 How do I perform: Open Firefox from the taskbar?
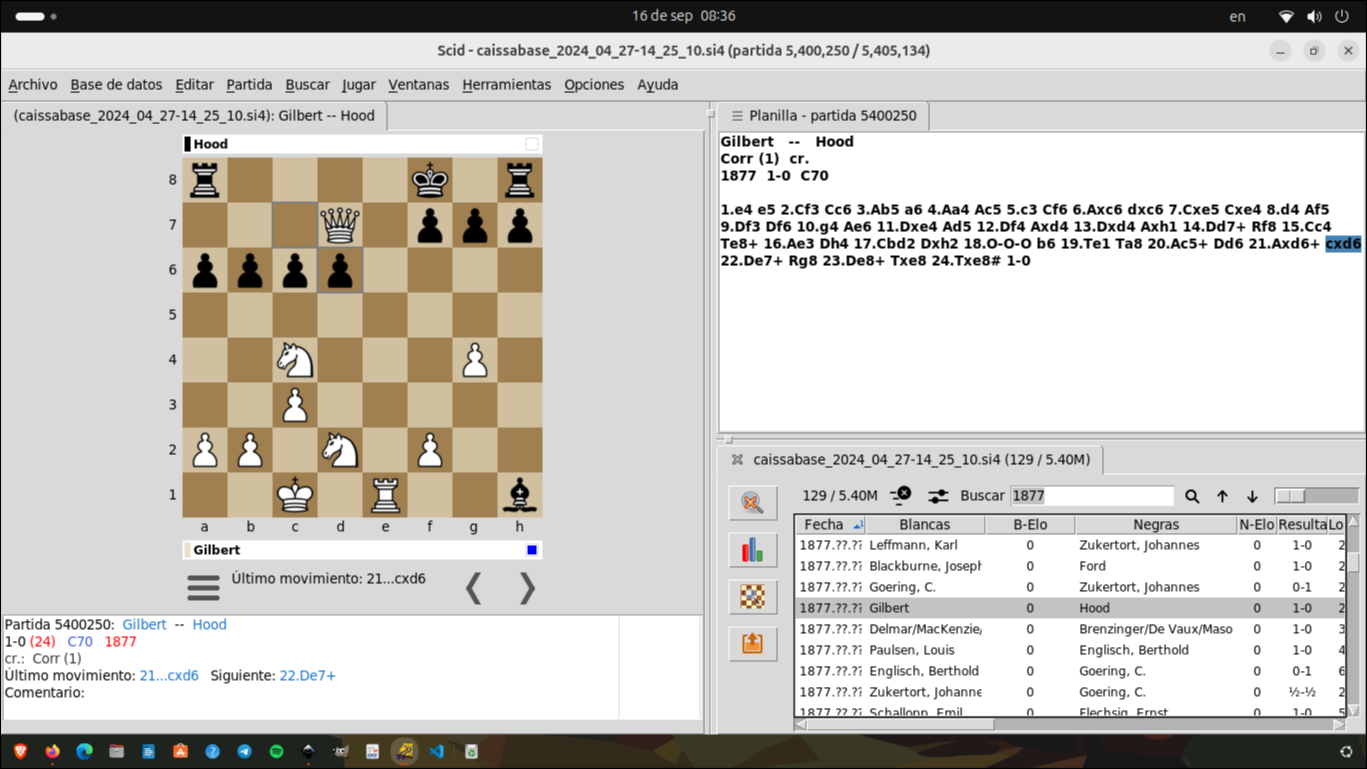click(52, 751)
